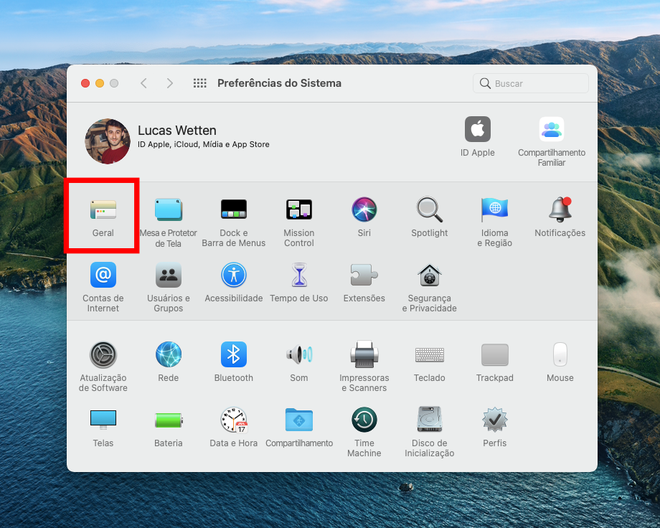Open Bateria battery preferences
Viewport: 660px width, 528px height.
tap(168, 420)
